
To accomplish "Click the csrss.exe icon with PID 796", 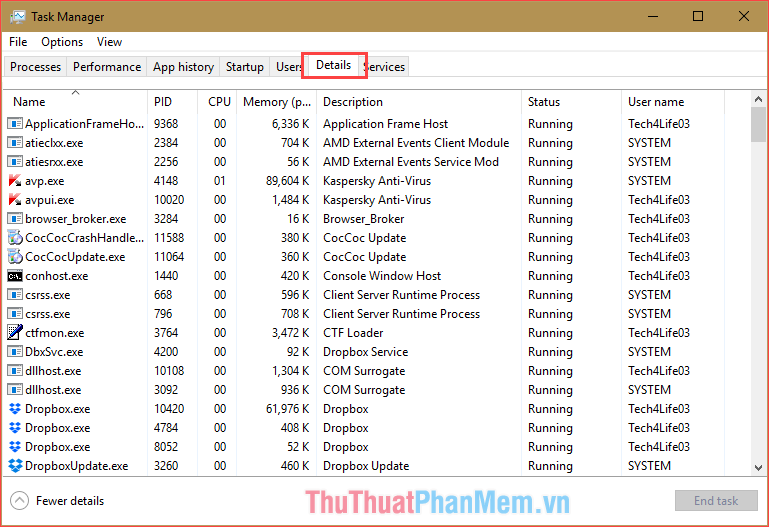I will click(15, 314).
